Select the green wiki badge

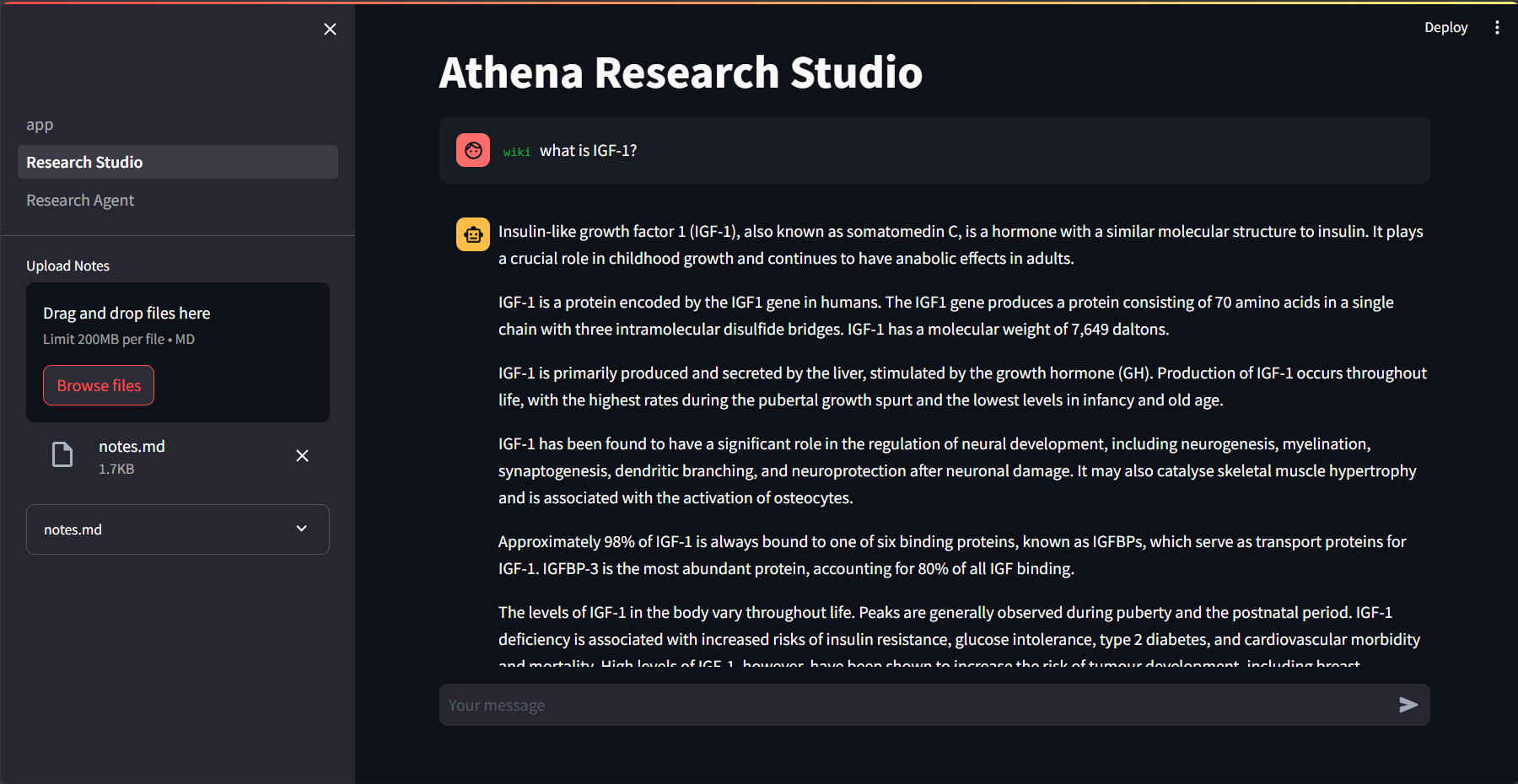point(517,152)
